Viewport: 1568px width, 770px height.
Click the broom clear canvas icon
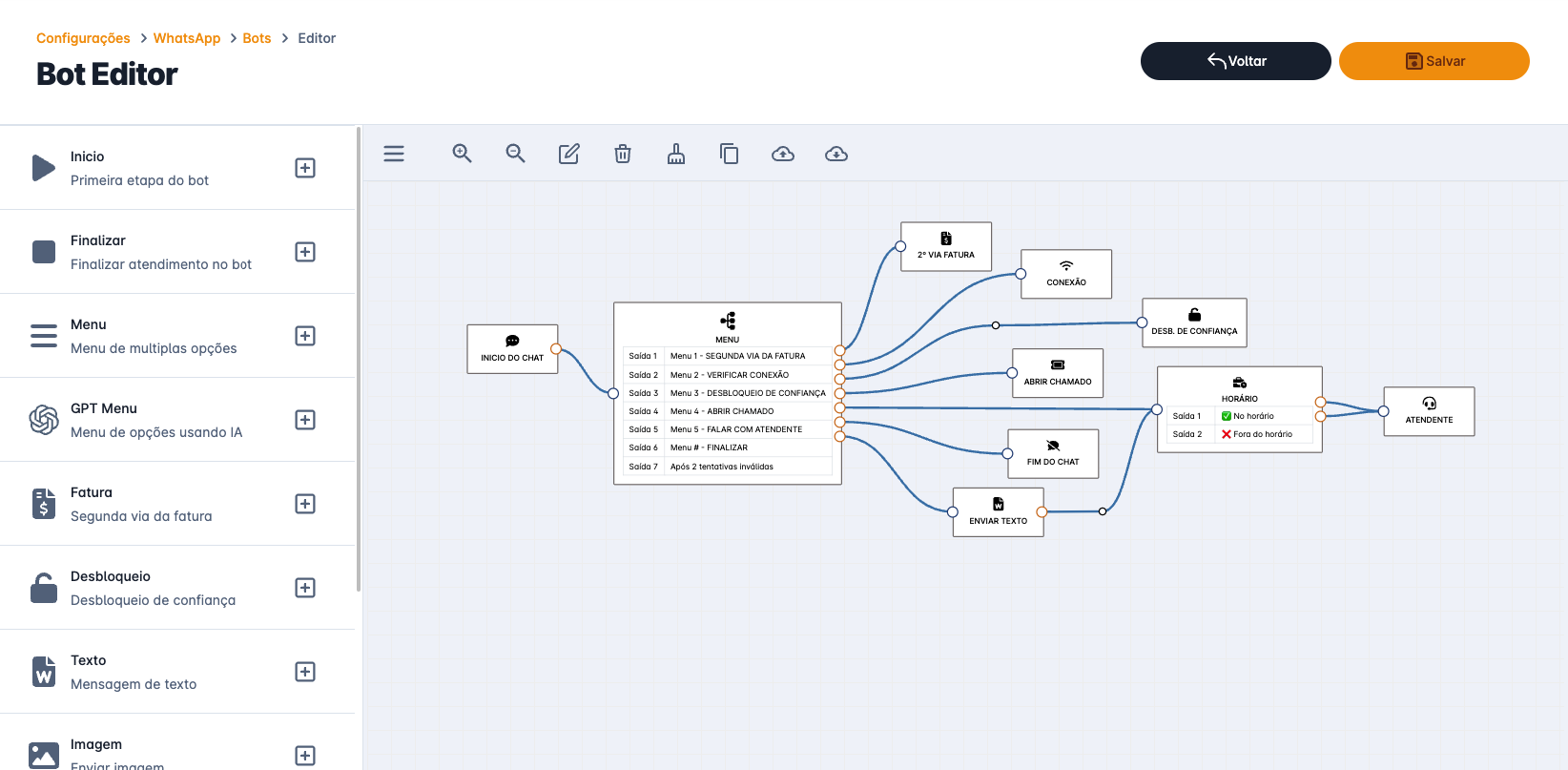coord(676,154)
